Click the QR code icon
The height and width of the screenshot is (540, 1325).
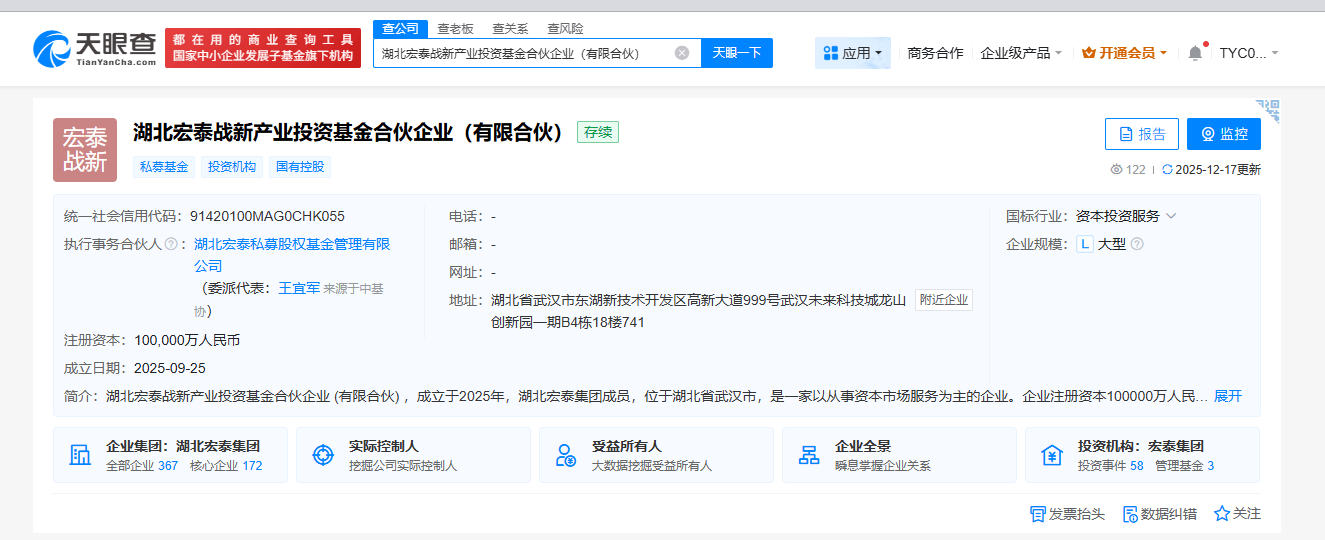pyautogui.click(x=1267, y=109)
